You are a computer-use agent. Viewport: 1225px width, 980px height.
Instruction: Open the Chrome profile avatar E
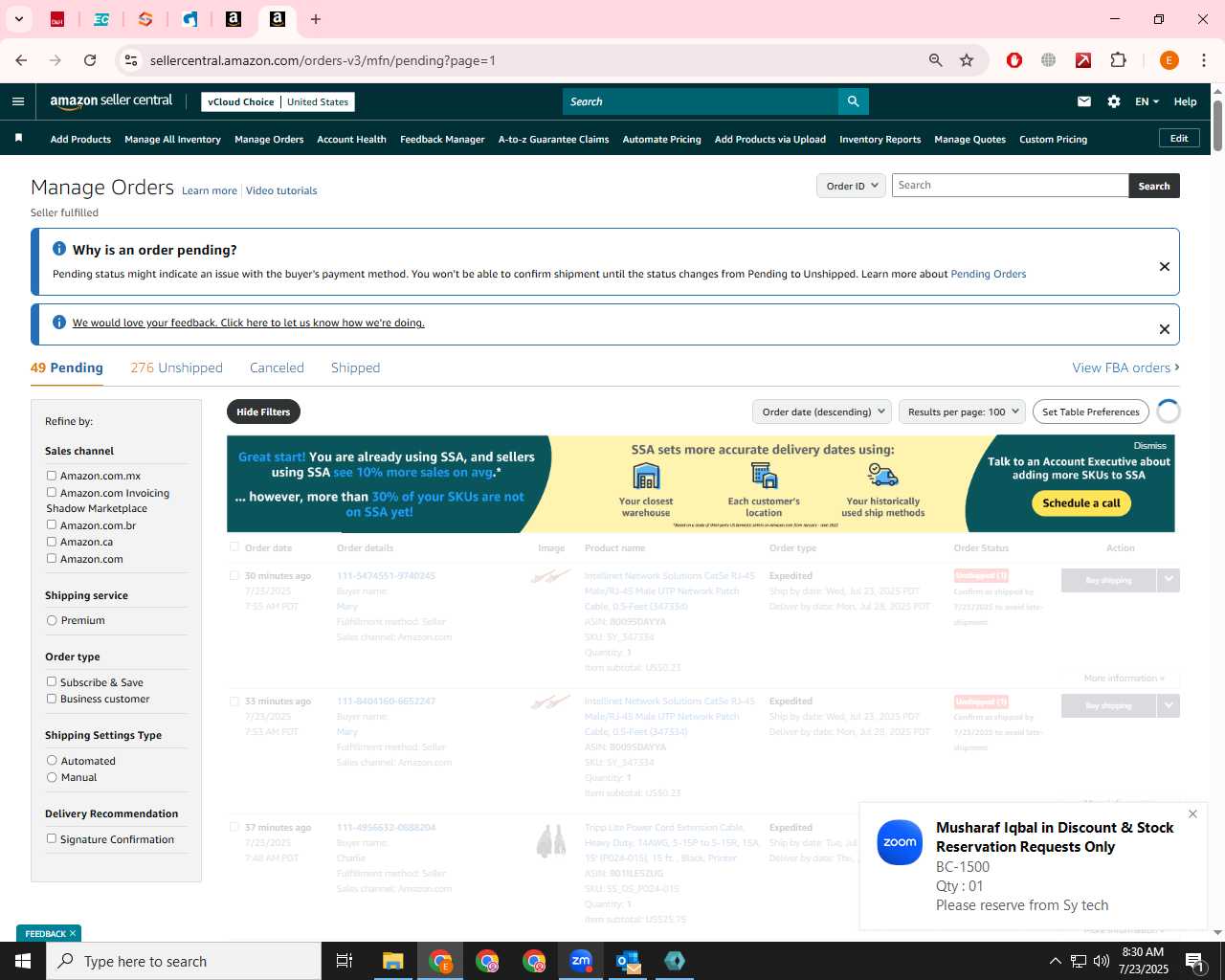(1169, 60)
